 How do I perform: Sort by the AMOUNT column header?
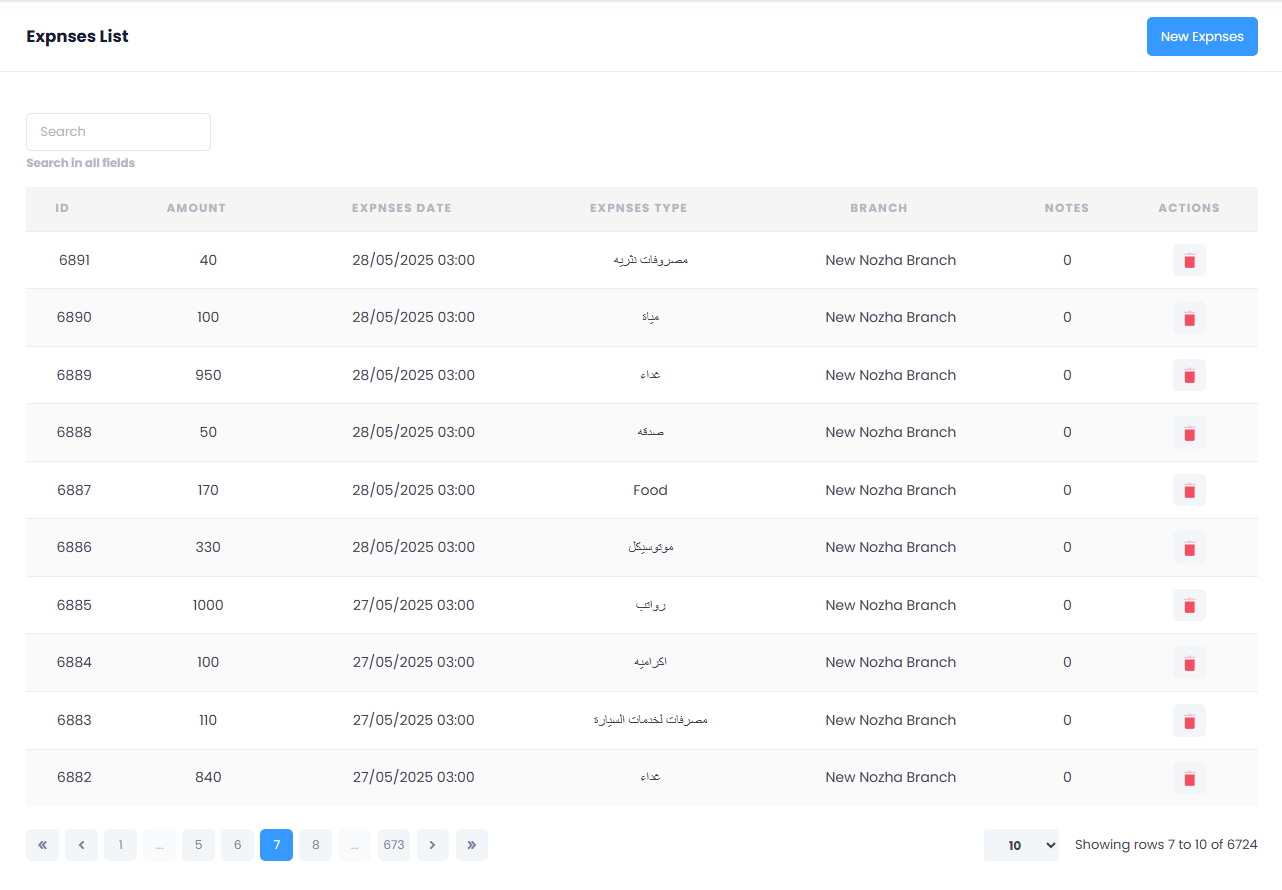(x=196, y=208)
